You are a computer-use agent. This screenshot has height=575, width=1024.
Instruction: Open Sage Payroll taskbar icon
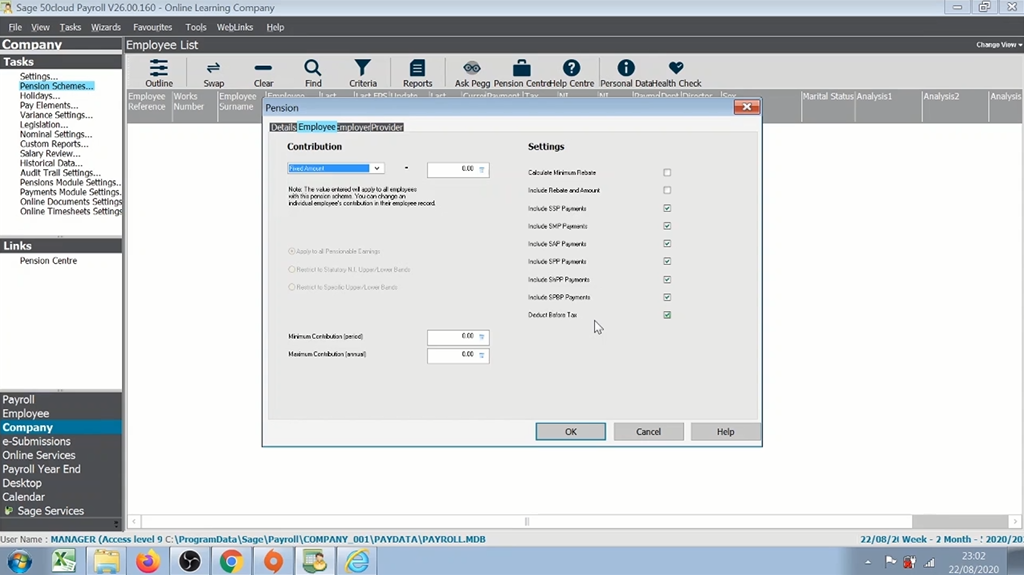click(x=315, y=561)
